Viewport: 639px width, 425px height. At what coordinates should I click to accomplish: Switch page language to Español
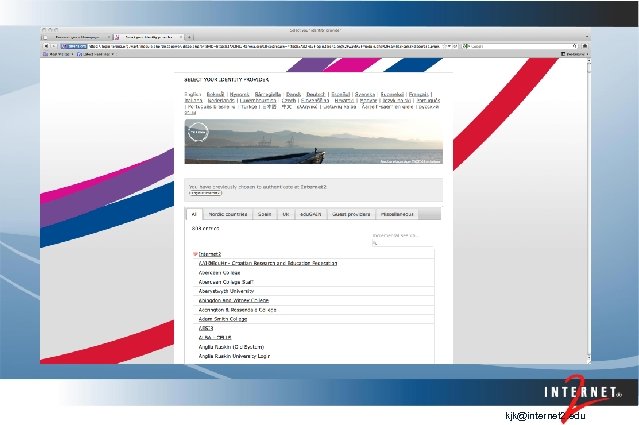coord(341,94)
